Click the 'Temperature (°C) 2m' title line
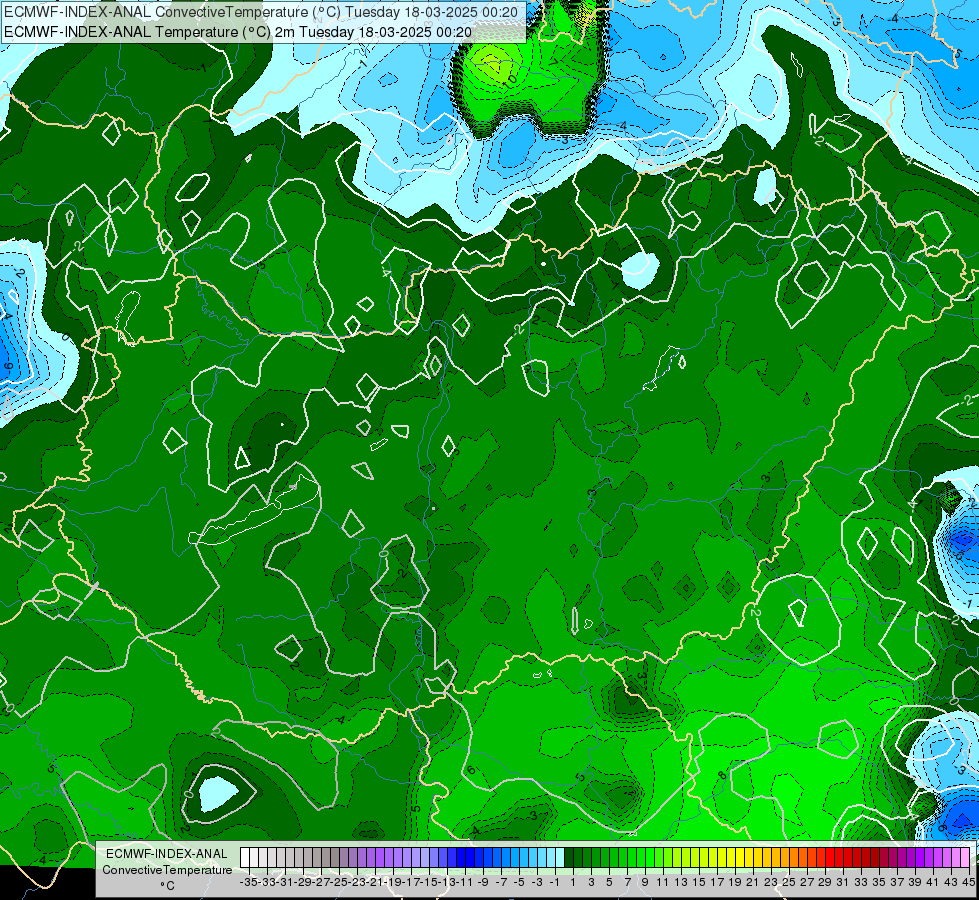Viewport: 979px width, 900px height. click(x=238, y=32)
